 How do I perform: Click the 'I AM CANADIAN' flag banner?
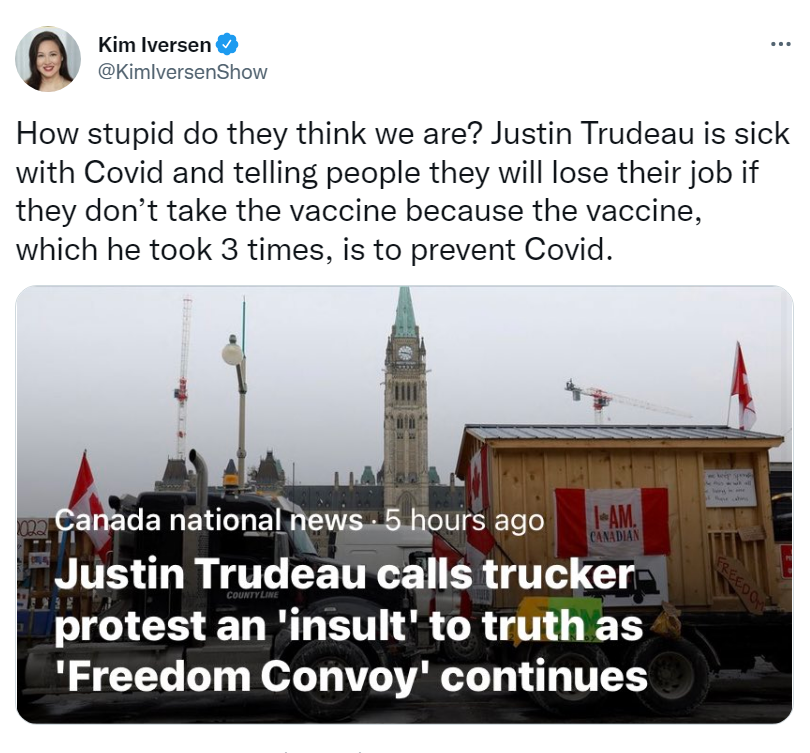click(612, 522)
